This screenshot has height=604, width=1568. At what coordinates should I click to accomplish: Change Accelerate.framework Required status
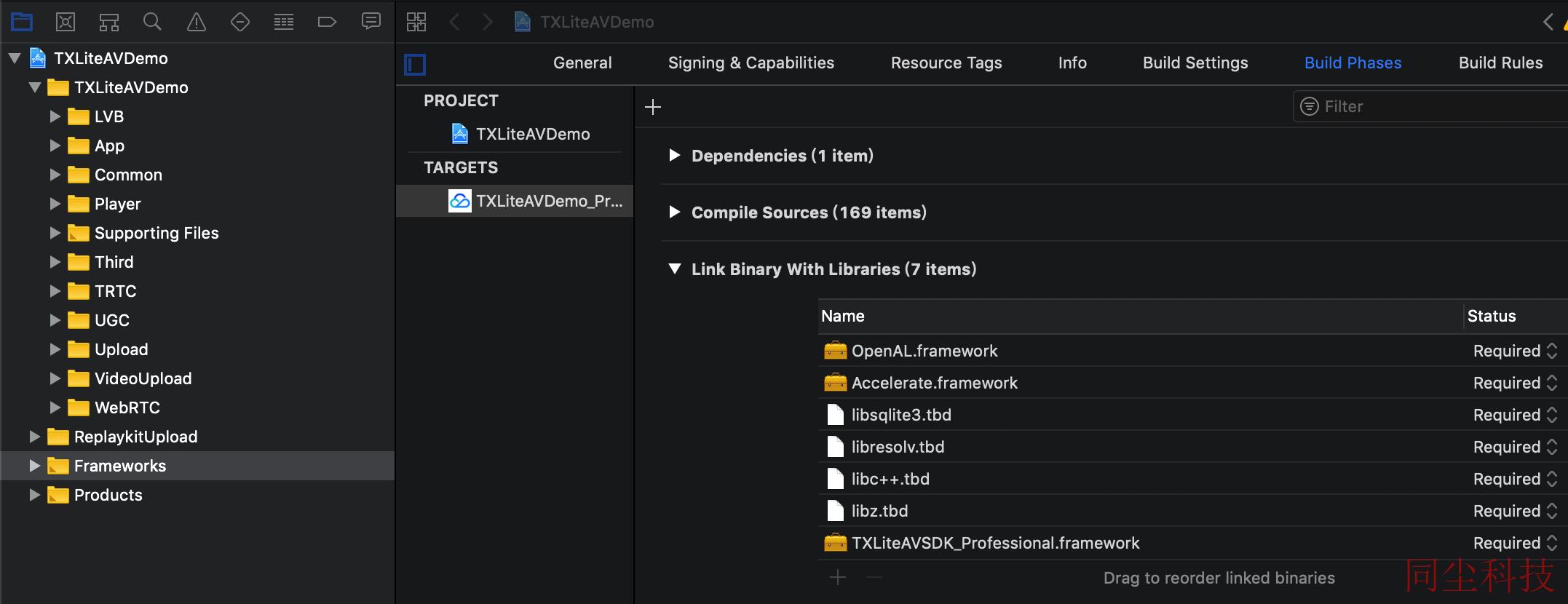coord(1516,383)
